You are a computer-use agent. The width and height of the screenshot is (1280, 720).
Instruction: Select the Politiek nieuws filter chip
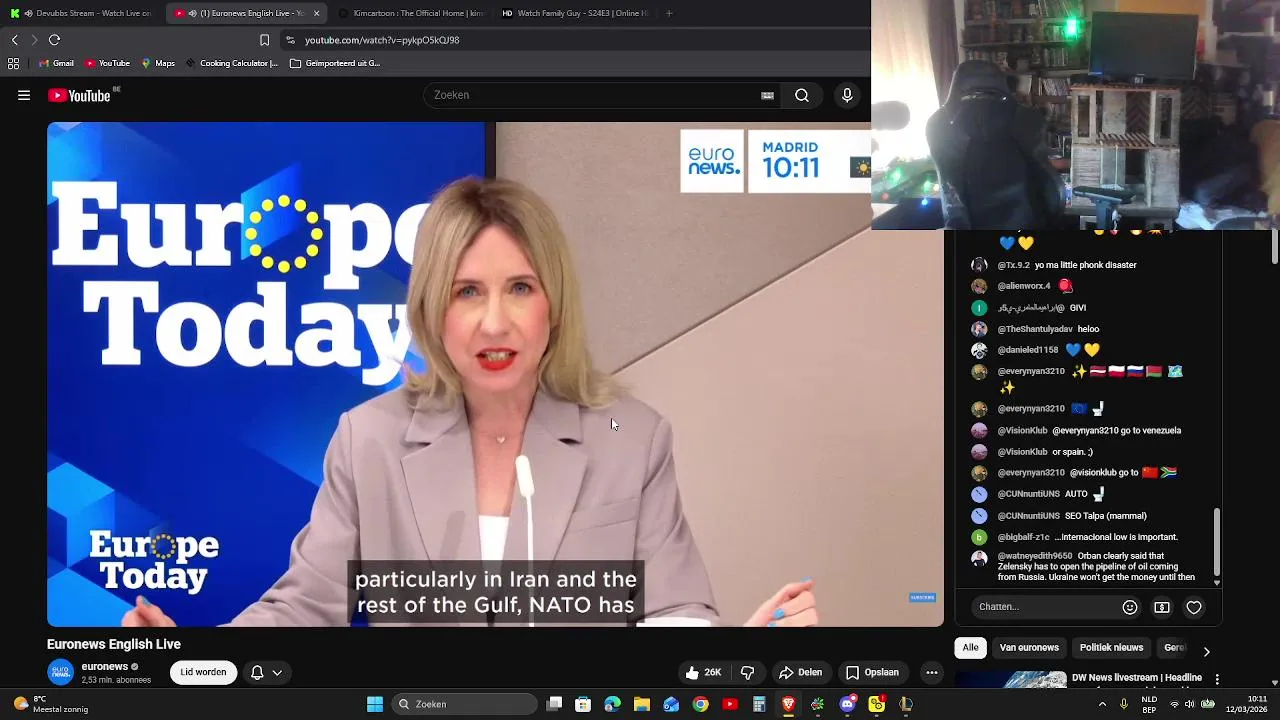coord(1111,648)
